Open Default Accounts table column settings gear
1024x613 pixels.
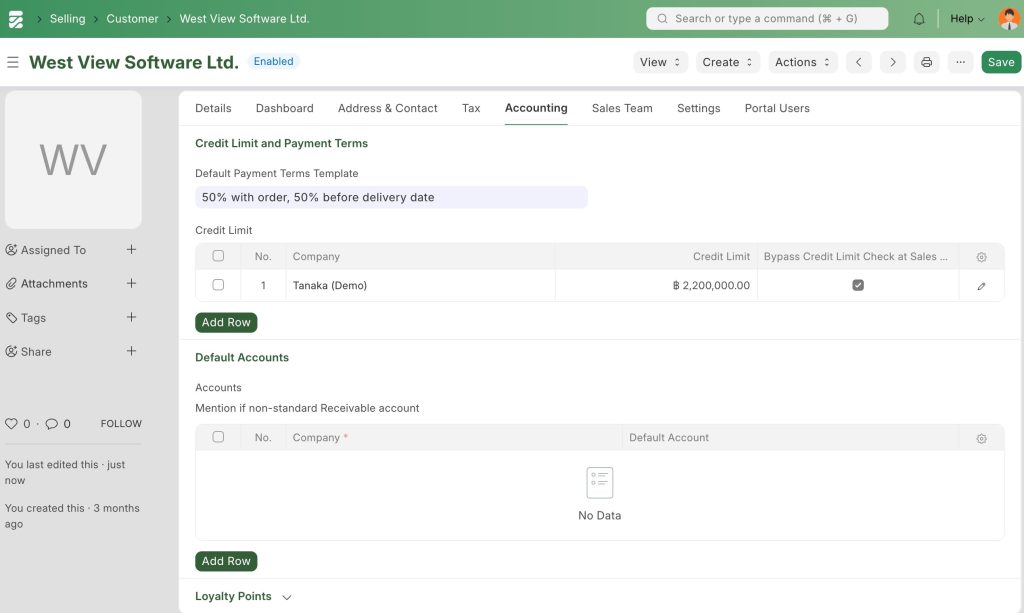pyautogui.click(x=982, y=439)
